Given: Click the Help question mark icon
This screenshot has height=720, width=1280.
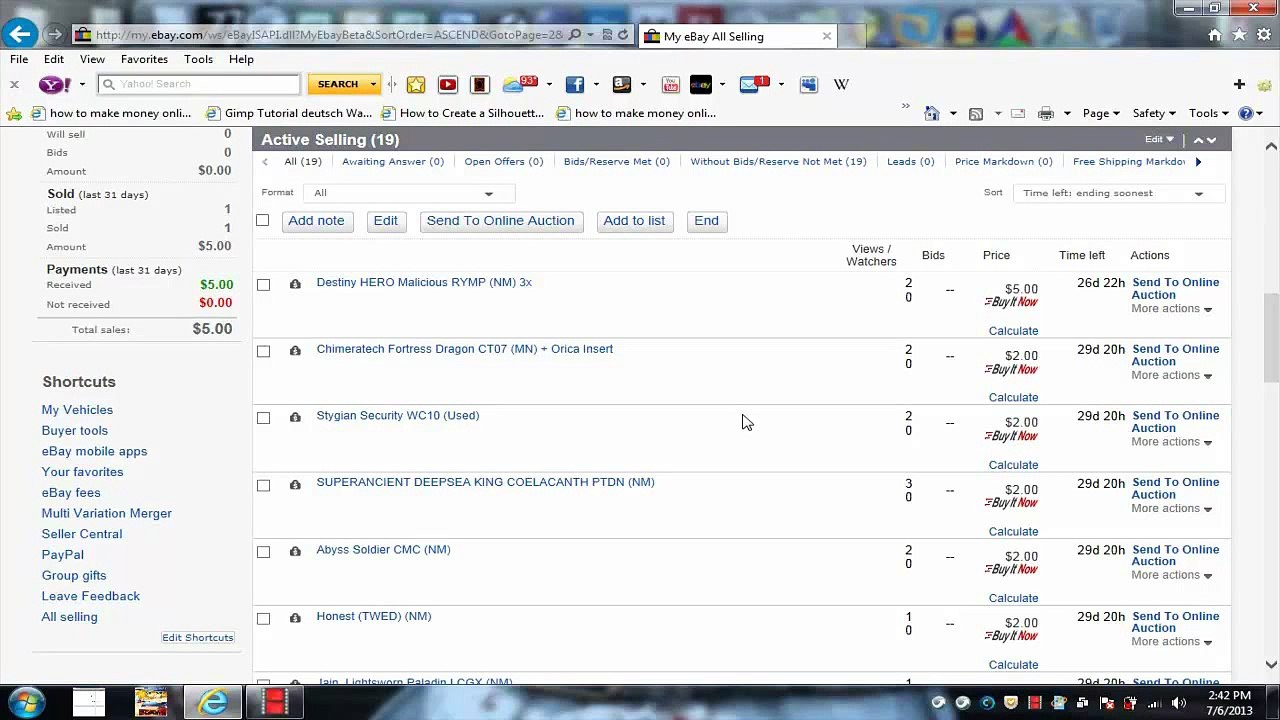Looking at the screenshot, I should (1245, 113).
